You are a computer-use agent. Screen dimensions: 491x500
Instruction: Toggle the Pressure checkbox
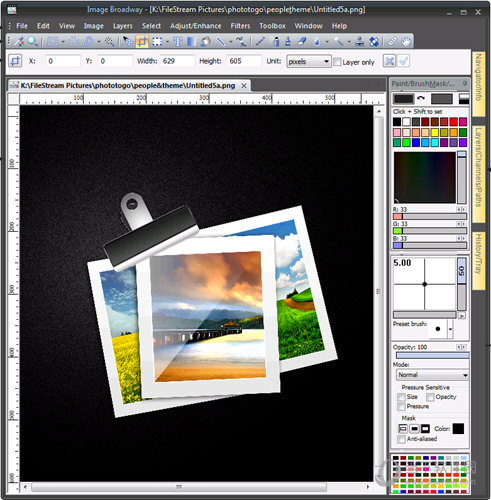pyautogui.click(x=401, y=407)
